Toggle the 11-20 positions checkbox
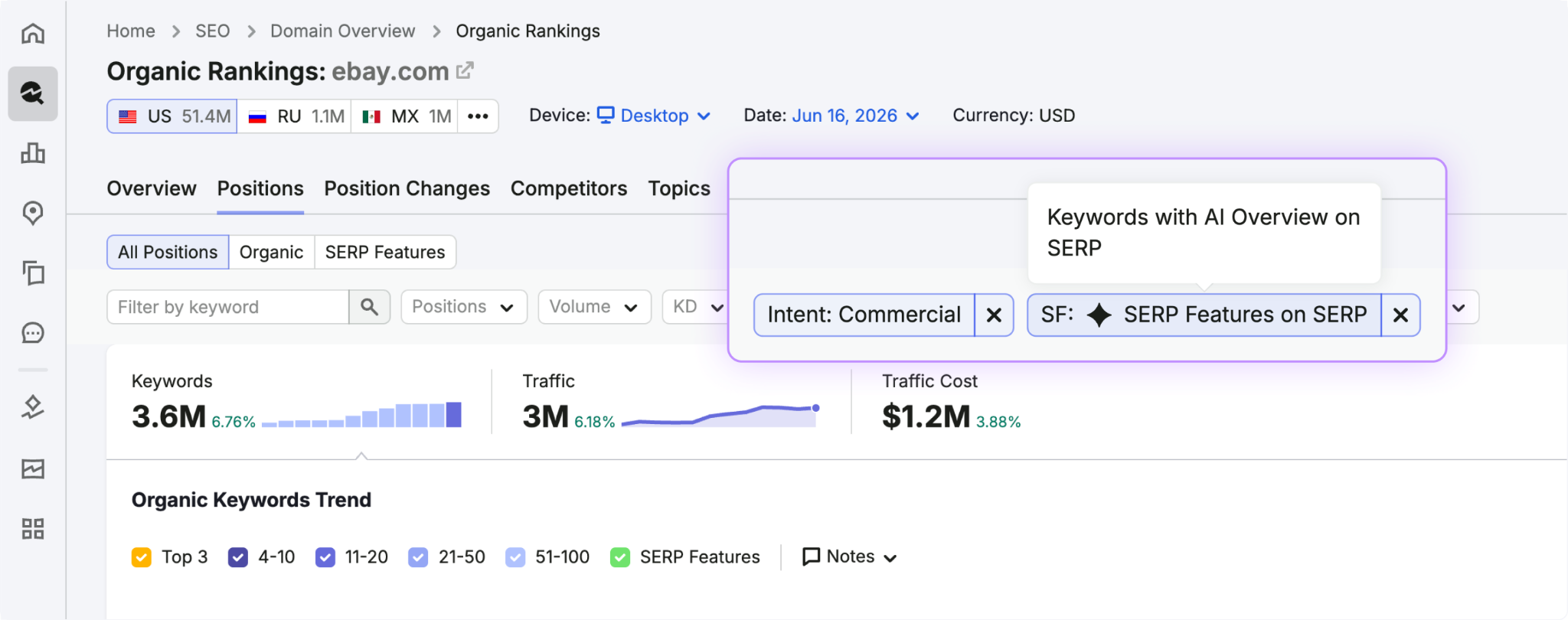1568x620 pixels. click(x=325, y=557)
